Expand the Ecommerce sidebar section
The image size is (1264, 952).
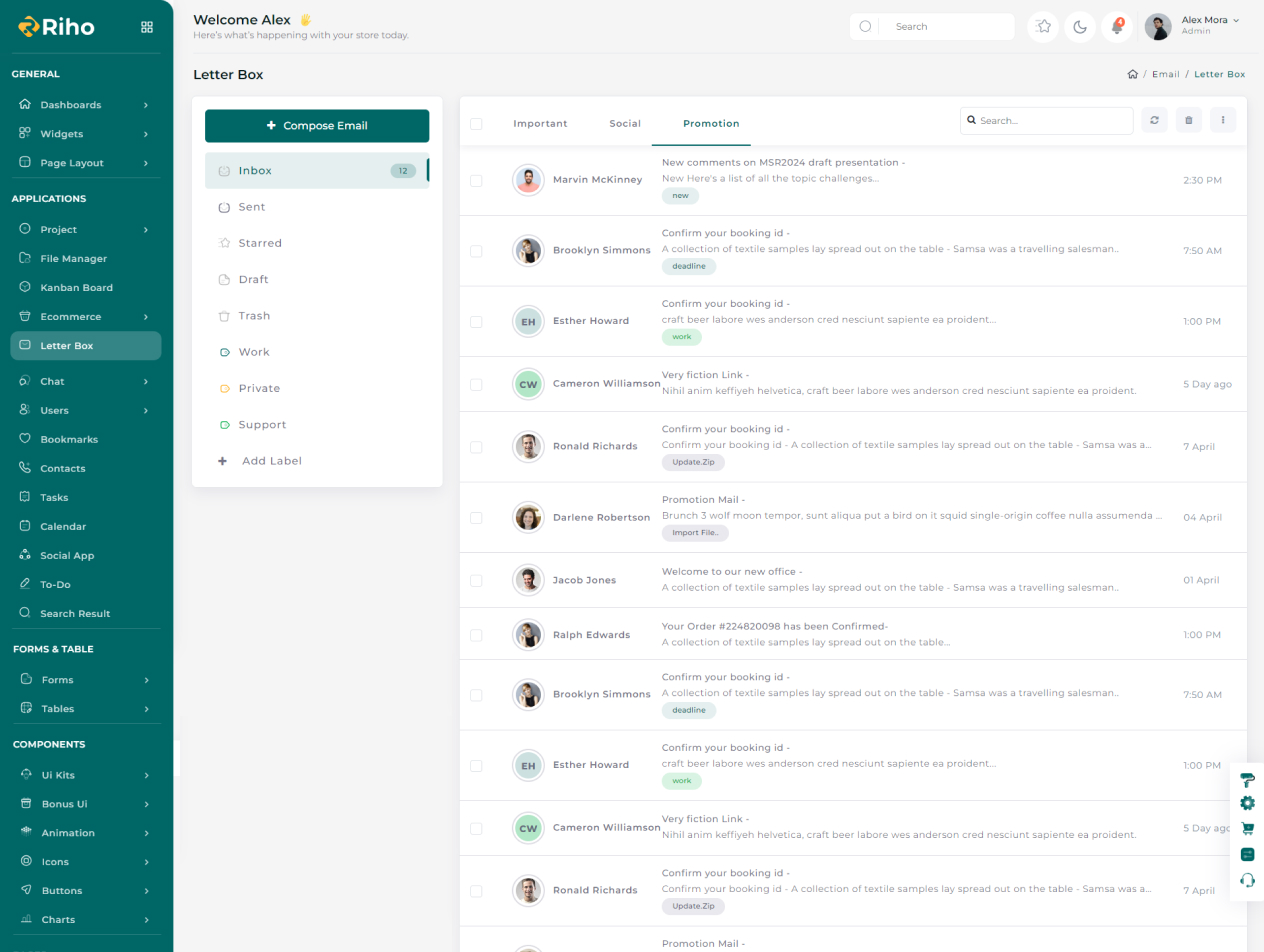pos(85,317)
